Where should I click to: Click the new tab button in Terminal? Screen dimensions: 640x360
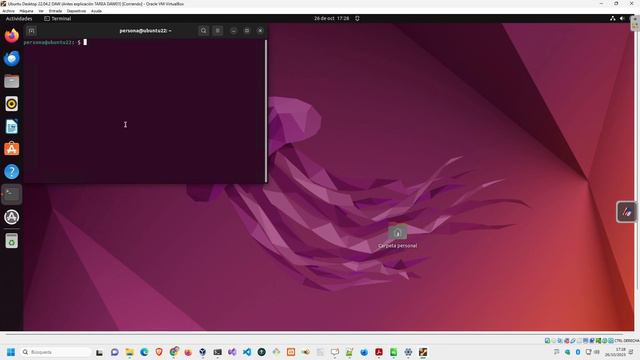pos(31,31)
